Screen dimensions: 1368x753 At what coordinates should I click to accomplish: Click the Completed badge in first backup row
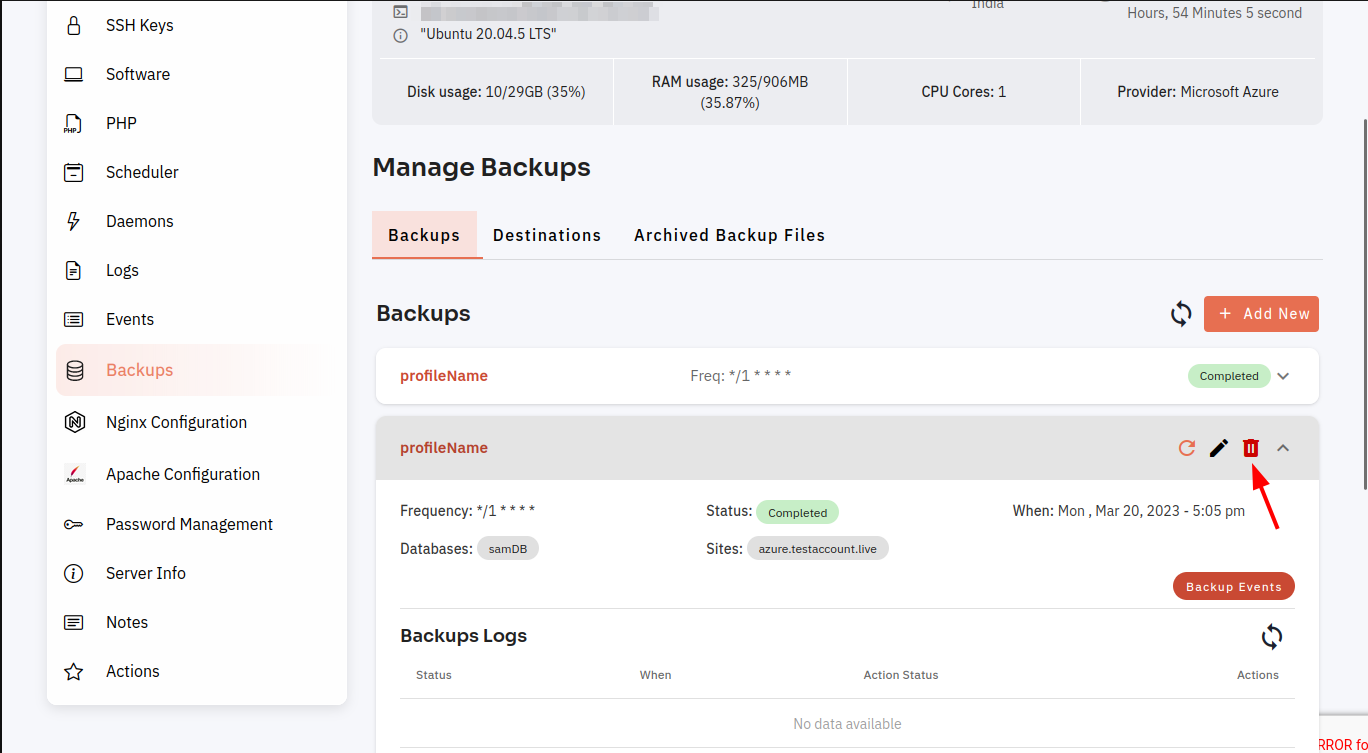coord(1229,376)
